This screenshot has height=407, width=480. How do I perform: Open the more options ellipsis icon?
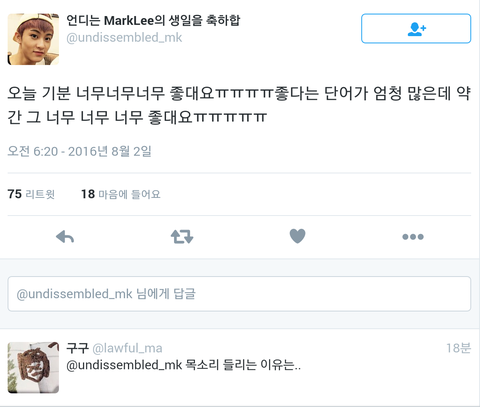[x=413, y=237]
